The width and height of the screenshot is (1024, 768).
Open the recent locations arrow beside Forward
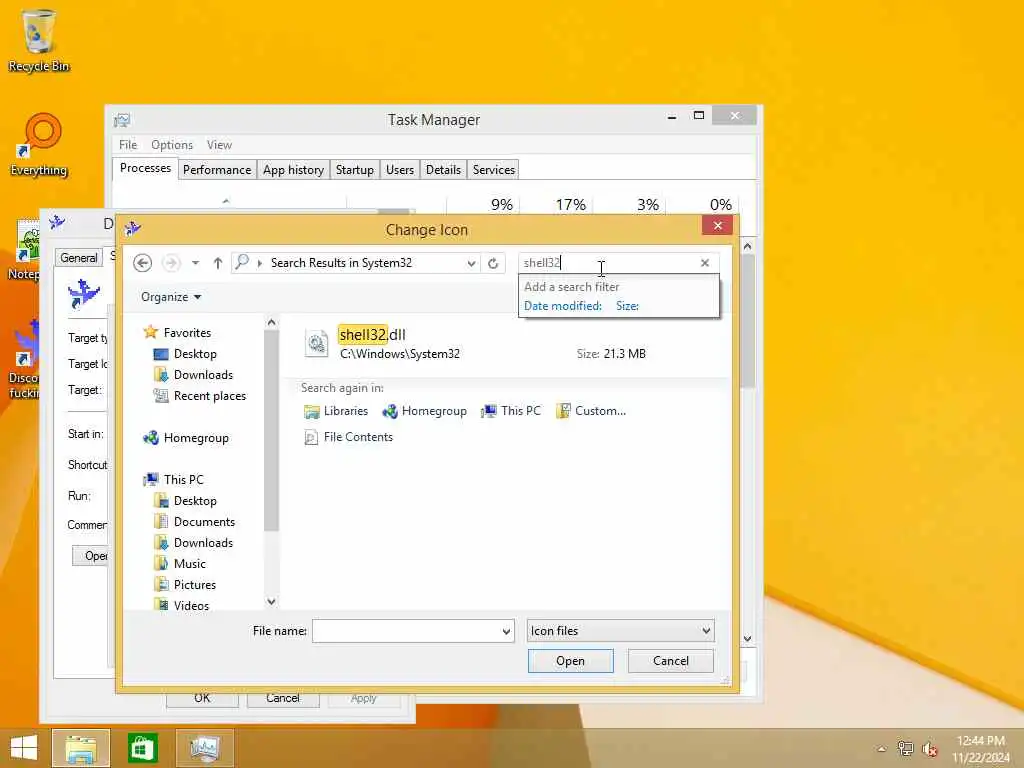click(x=195, y=263)
